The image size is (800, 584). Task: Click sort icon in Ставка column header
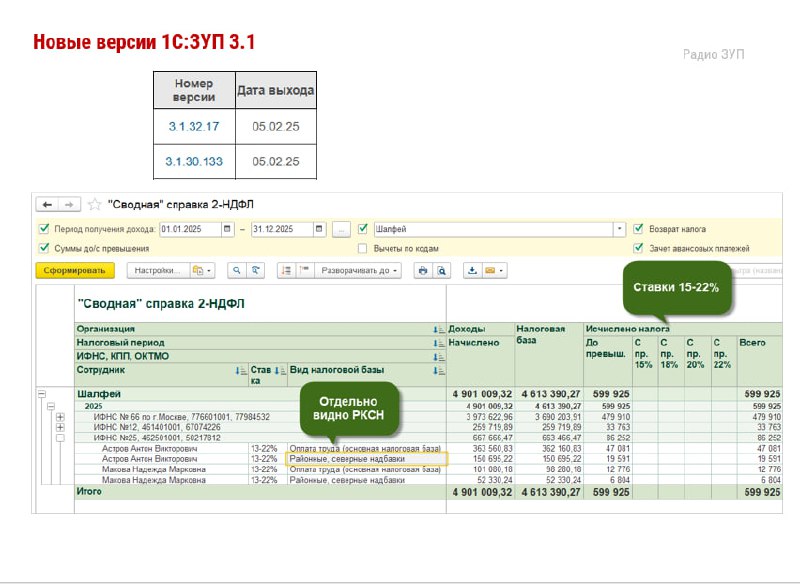point(280,371)
